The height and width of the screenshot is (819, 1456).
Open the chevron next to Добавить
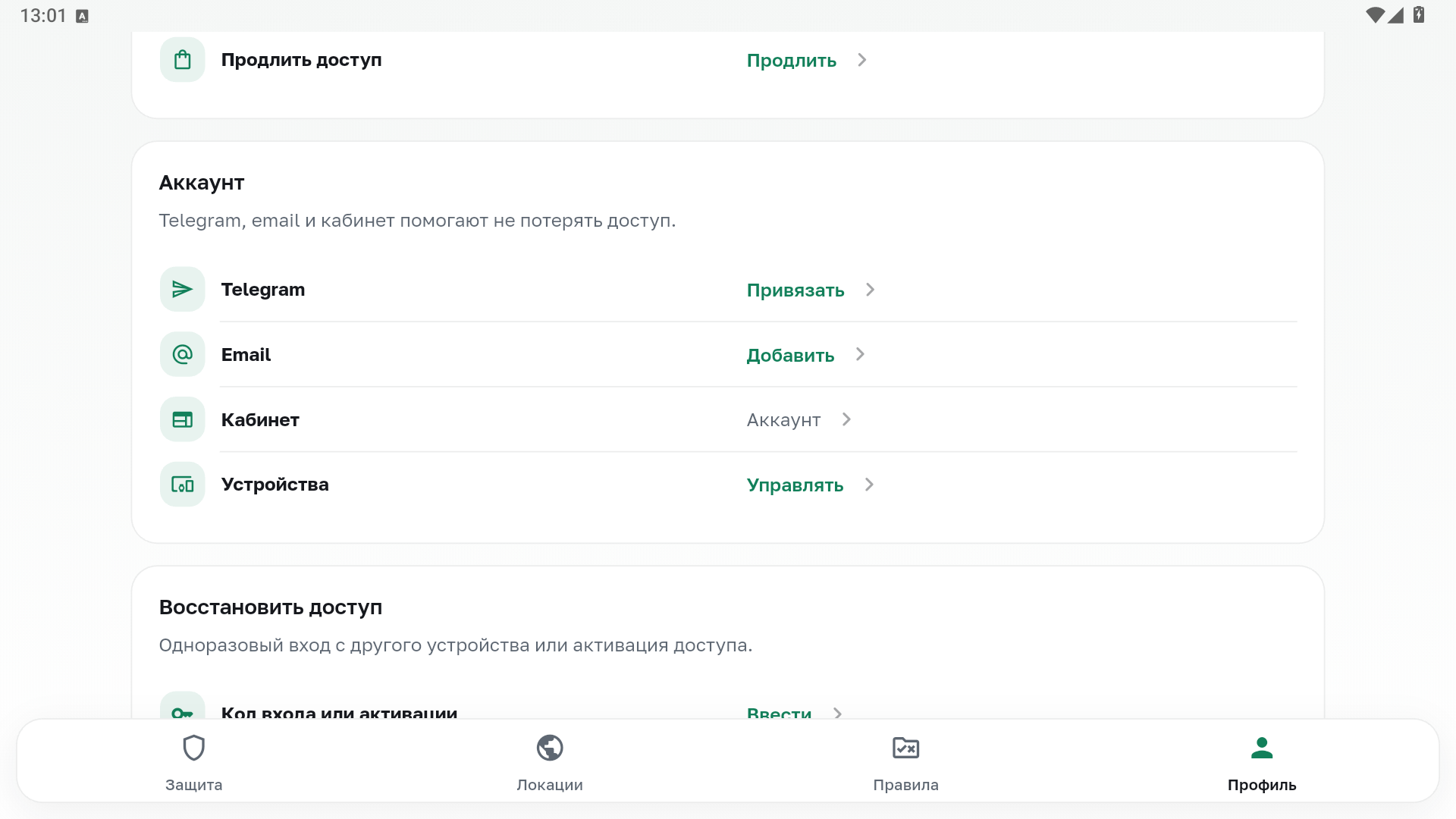click(861, 354)
